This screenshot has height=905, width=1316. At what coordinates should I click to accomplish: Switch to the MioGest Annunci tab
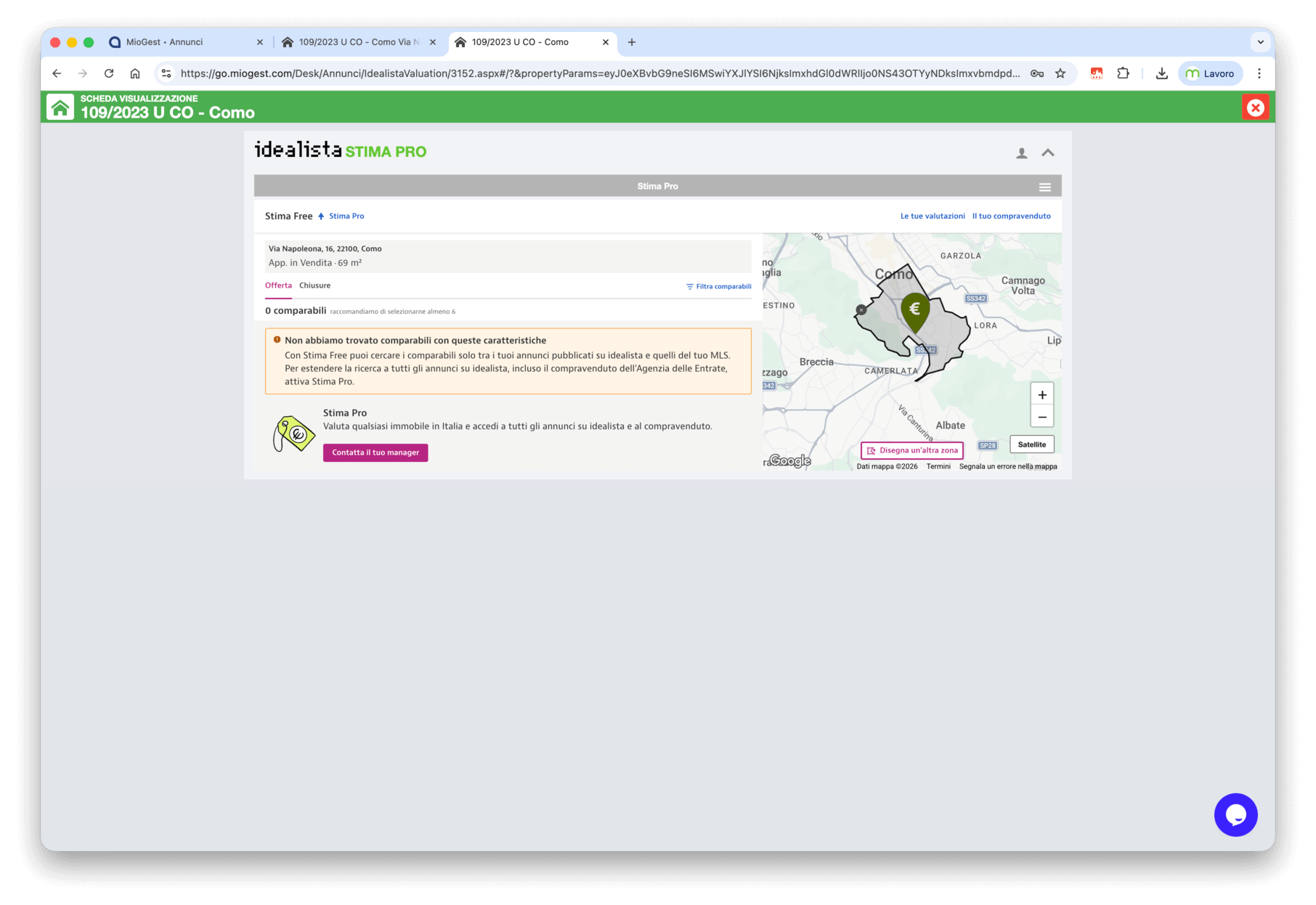pos(185,42)
